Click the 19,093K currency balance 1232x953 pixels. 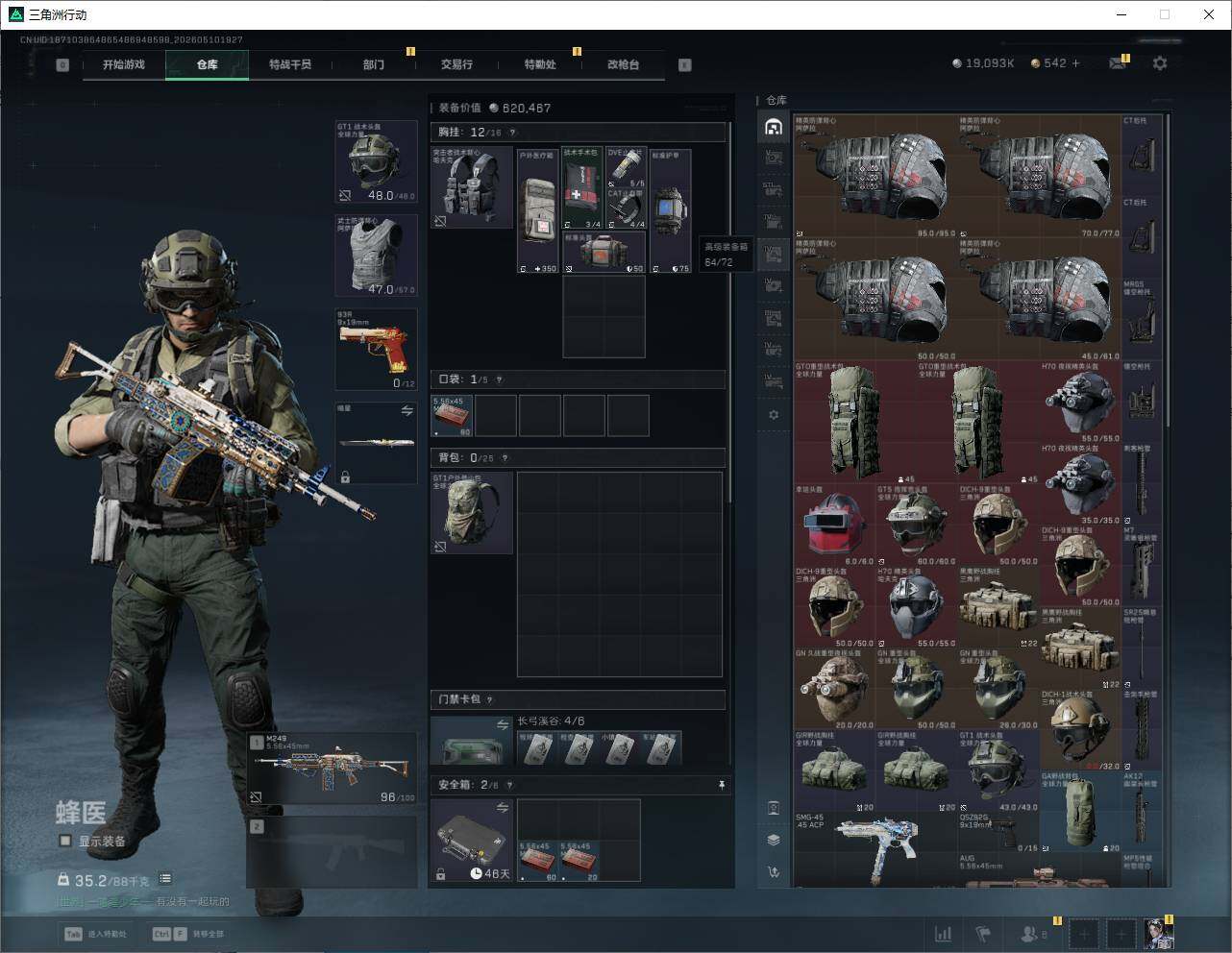pyautogui.click(x=983, y=63)
